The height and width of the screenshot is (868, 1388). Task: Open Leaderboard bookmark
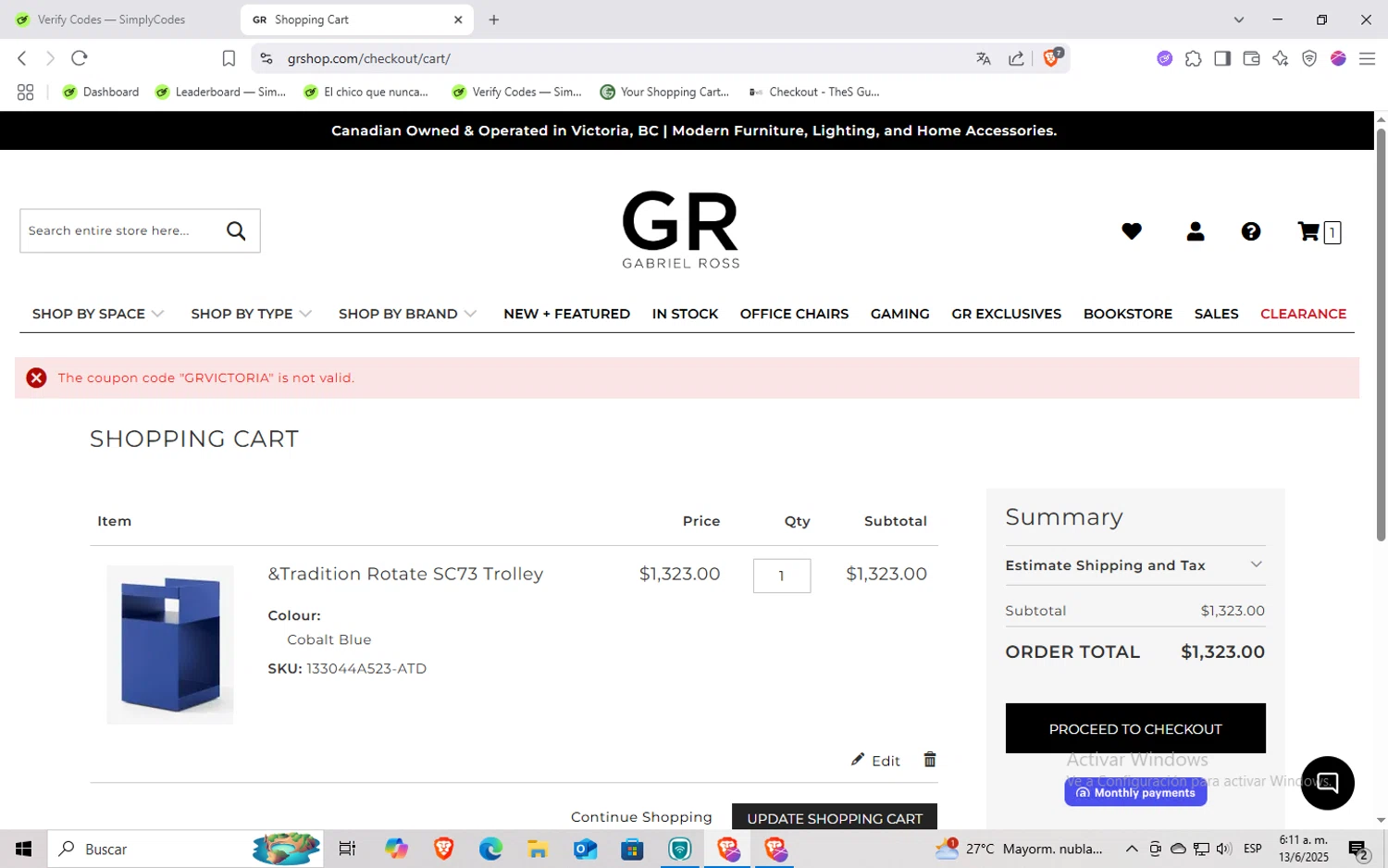click(x=221, y=92)
